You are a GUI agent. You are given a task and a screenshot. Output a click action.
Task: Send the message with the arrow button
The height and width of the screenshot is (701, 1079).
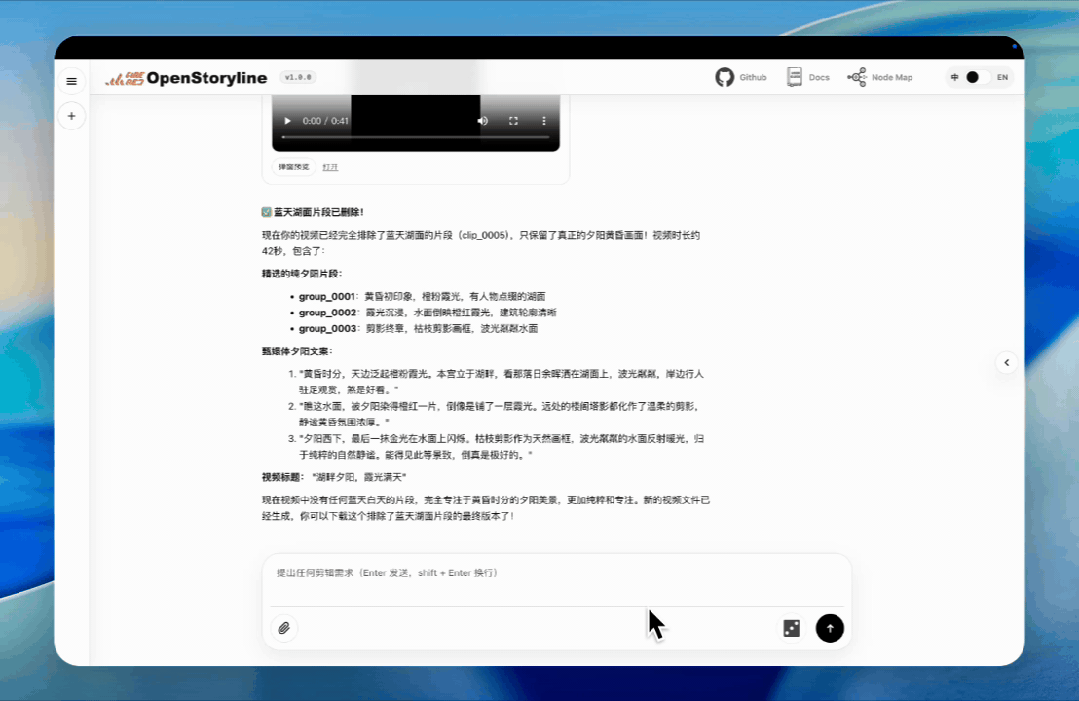pos(829,628)
